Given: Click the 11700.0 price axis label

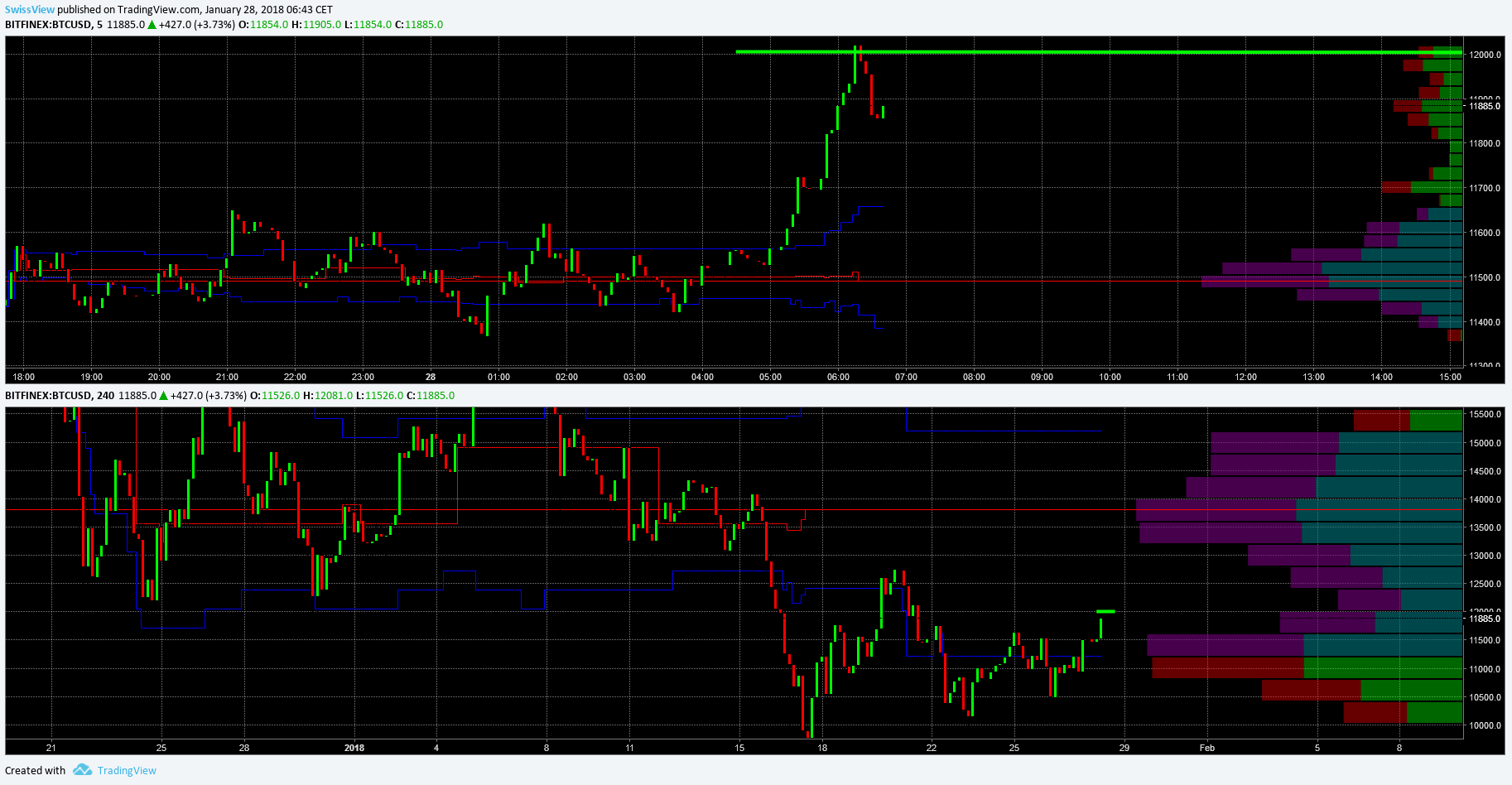Looking at the screenshot, I should pyautogui.click(x=1485, y=188).
